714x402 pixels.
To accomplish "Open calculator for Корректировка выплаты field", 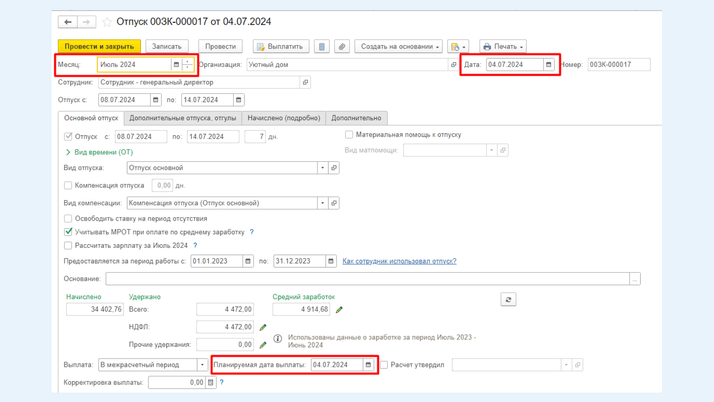I will [210, 382].
